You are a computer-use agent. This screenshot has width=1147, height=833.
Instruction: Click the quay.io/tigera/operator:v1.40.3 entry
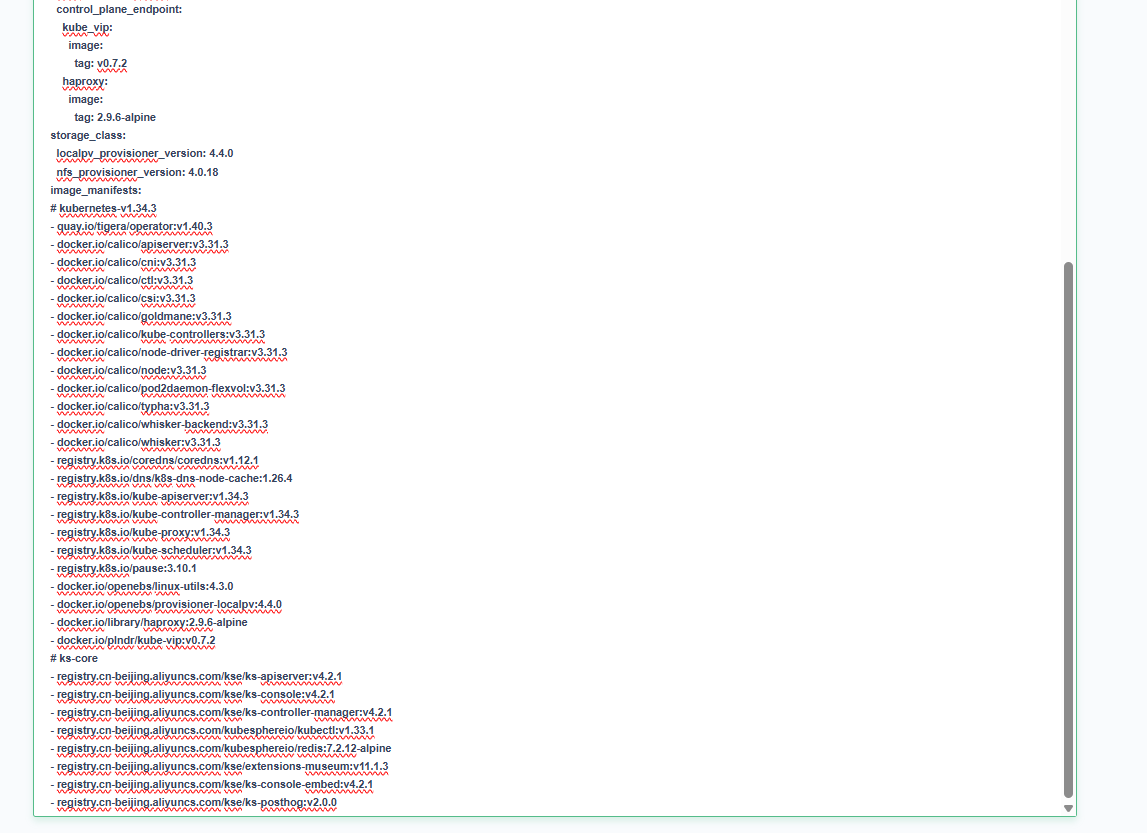pos(134,226)
